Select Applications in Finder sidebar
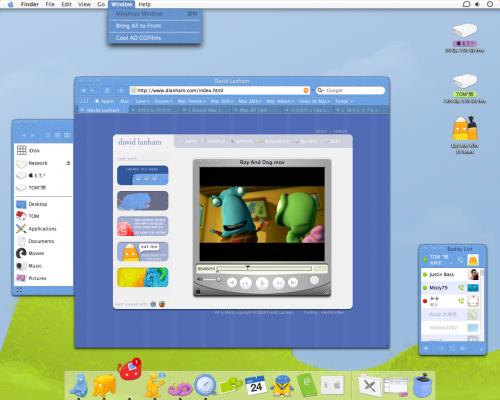 tap(43, 229)
